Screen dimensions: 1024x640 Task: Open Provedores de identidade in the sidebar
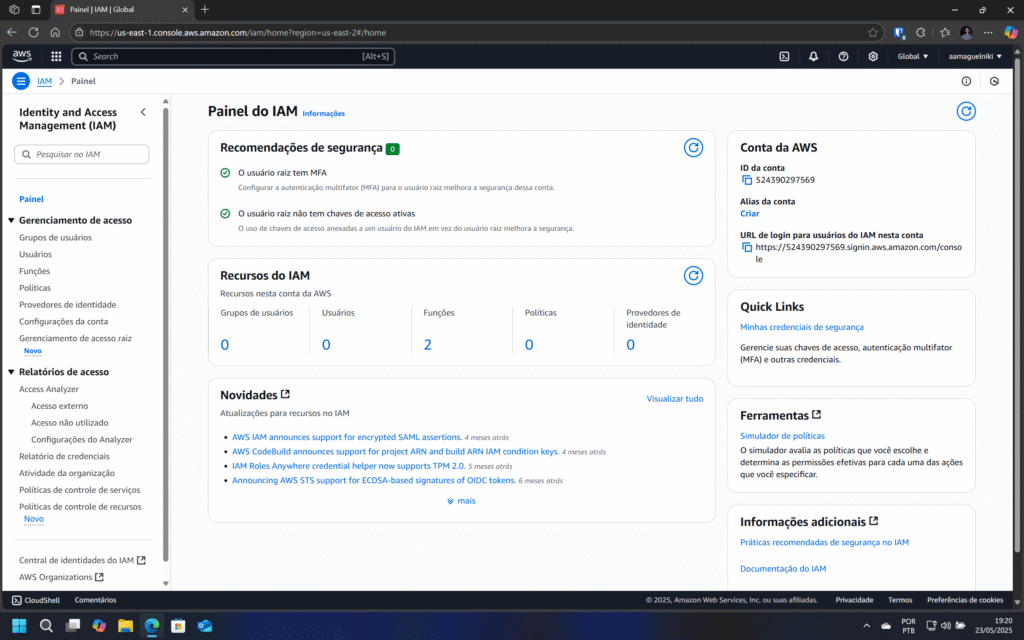pos(67,305)
